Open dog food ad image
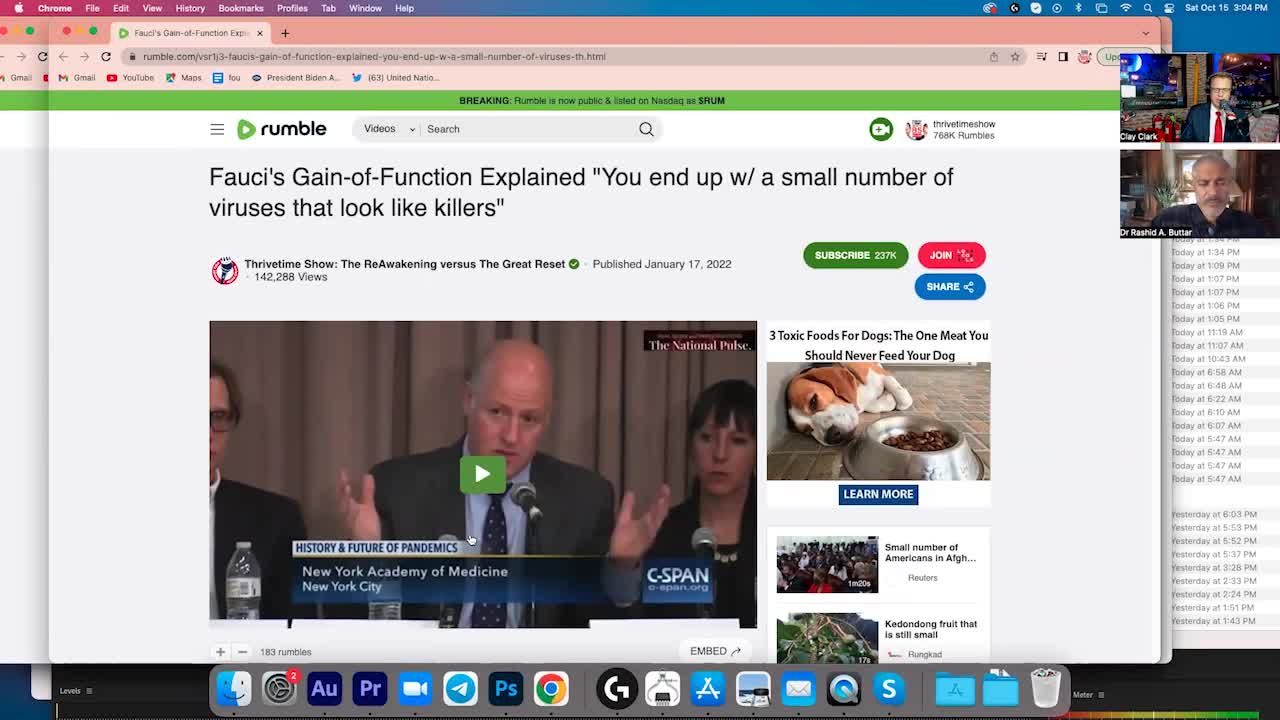The width and height of the screenshot is (1280, 720). click(878, 422)
